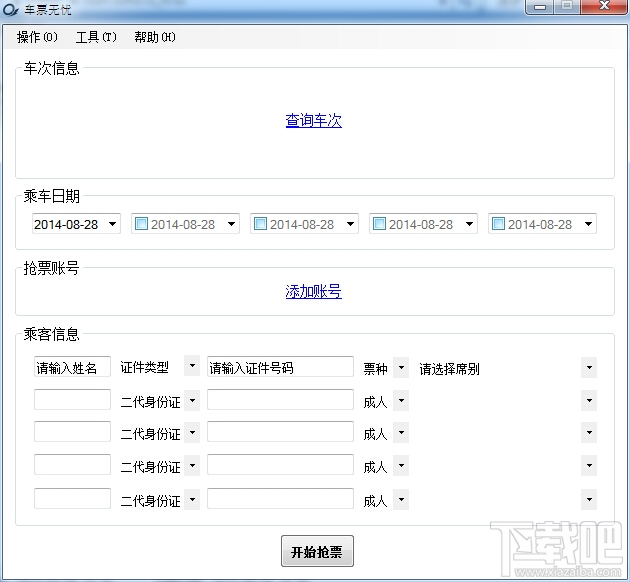Image resolution: width=630 pixels, height=582 pixels.
Task: Open the first 乘车日期 date dropdown
Action: pos(112,224)
